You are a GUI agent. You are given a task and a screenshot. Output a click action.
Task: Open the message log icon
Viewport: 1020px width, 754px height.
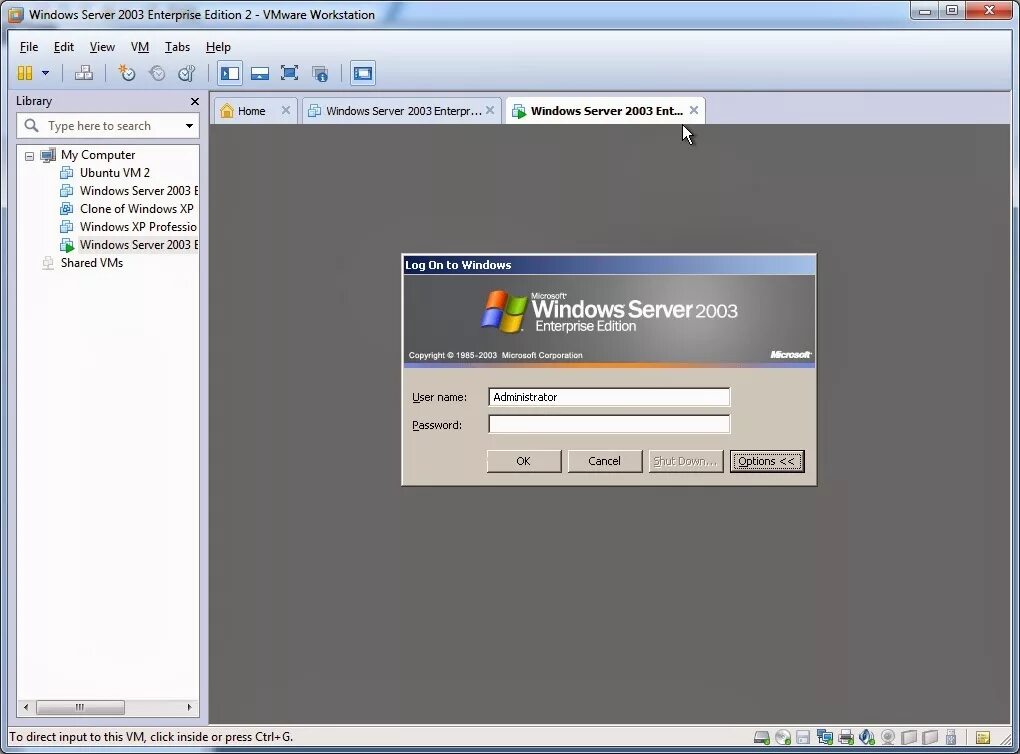tap(983, 737)
